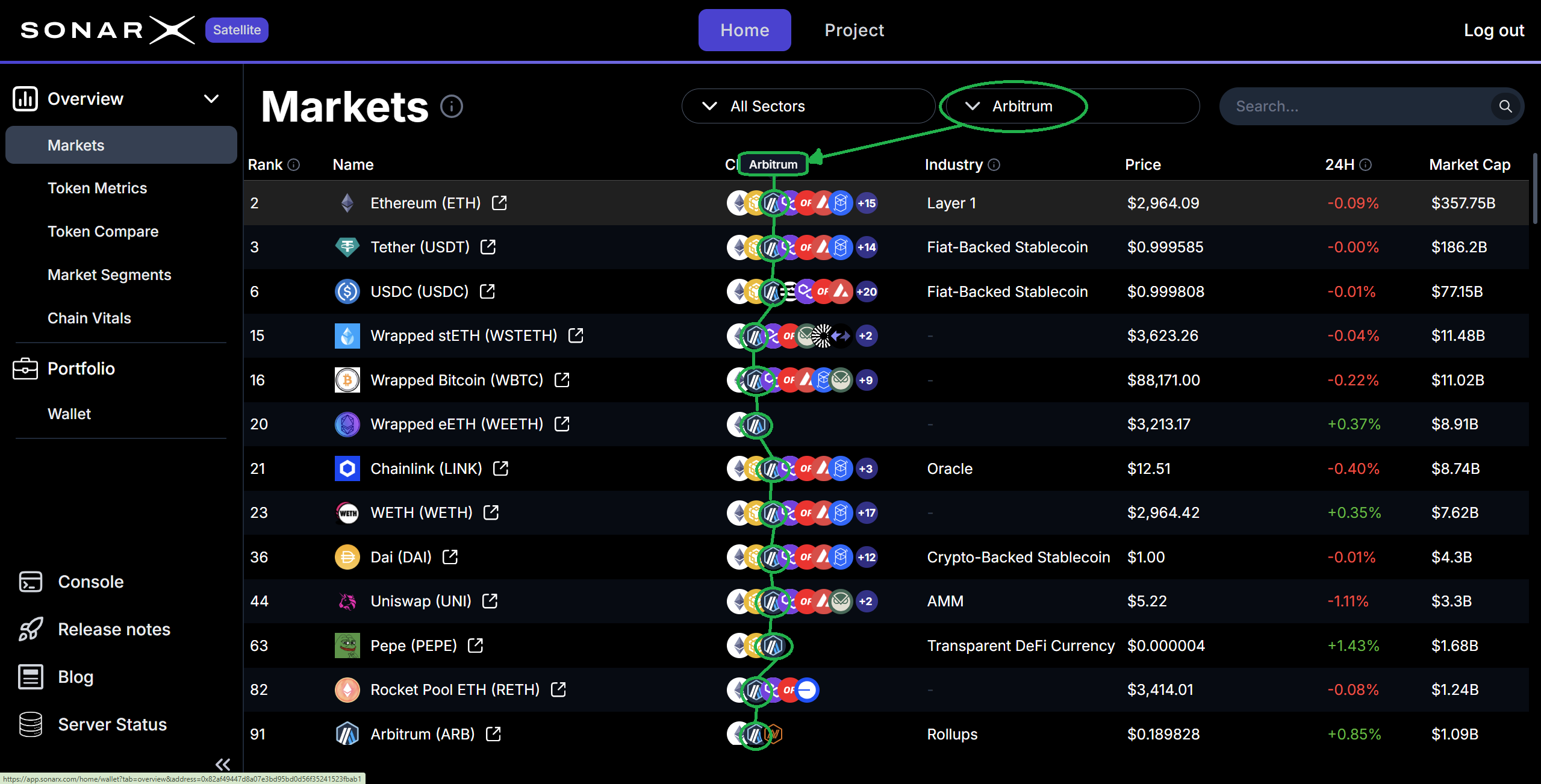
Task: Click the Server Status database icon
Action: point(31,724)
